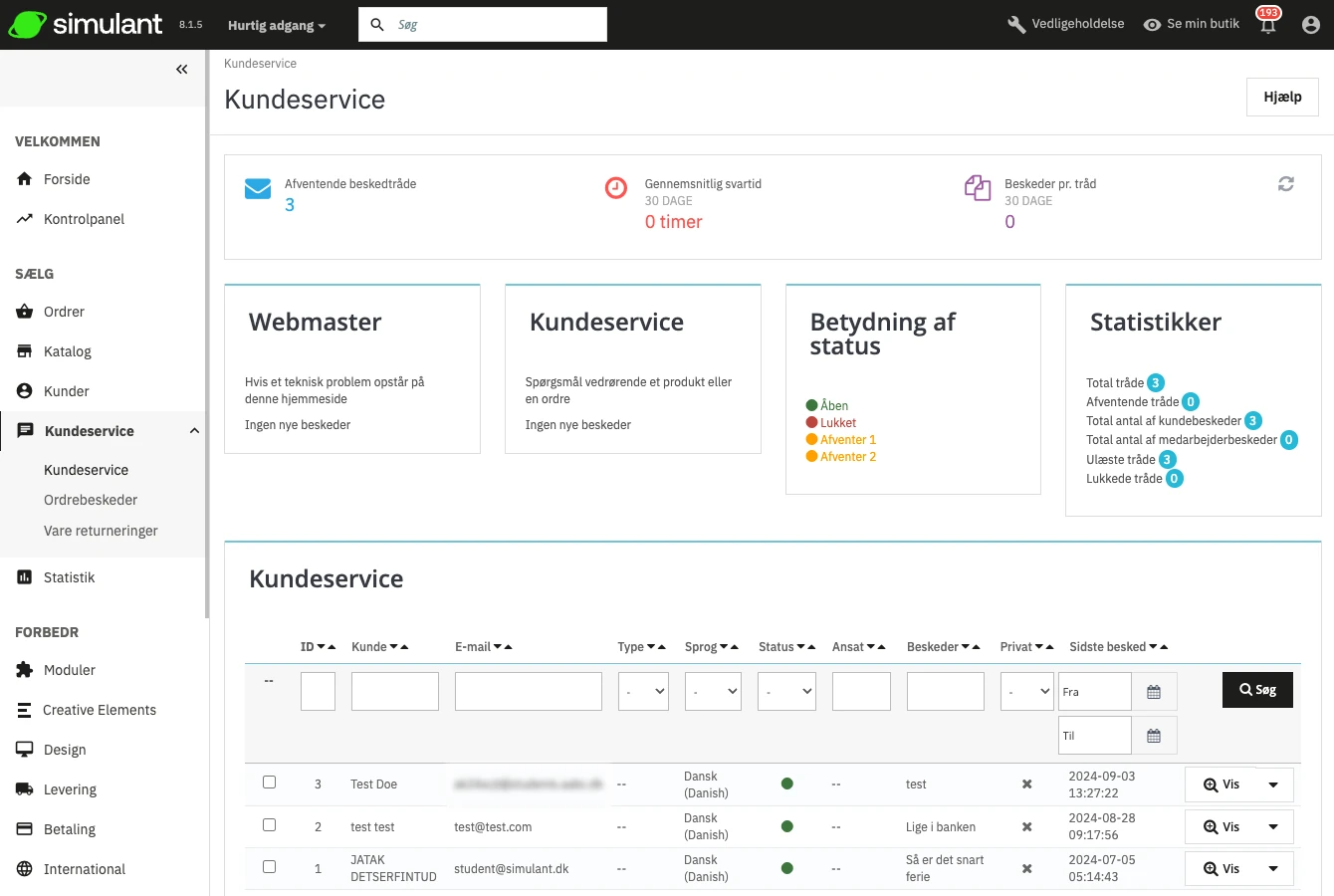Screen dimensions: 1334x896
Task: Click the Hjælp button
Action: pos(1282,97)
